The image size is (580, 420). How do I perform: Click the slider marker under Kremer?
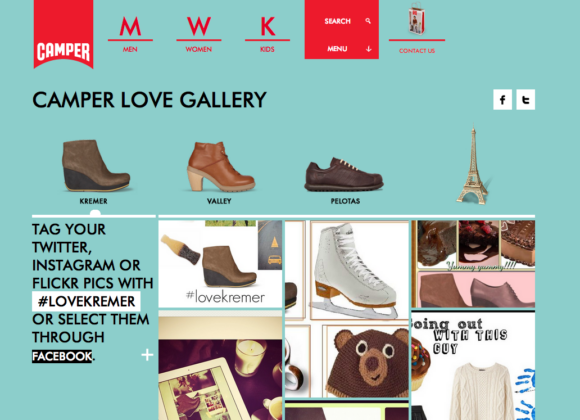[x=95, y=213]
